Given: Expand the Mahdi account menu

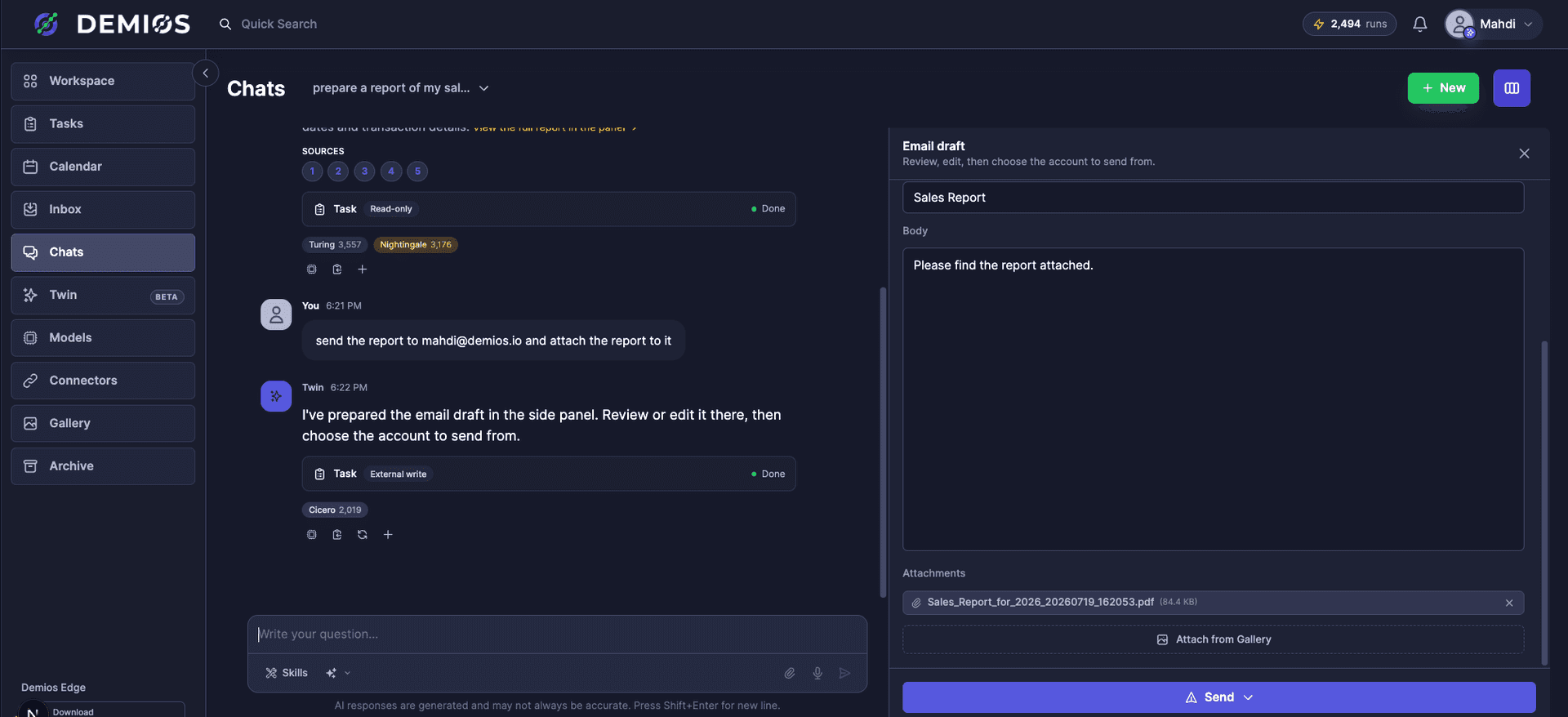Looking at the screenshot, I should (x=1493, y=24).
